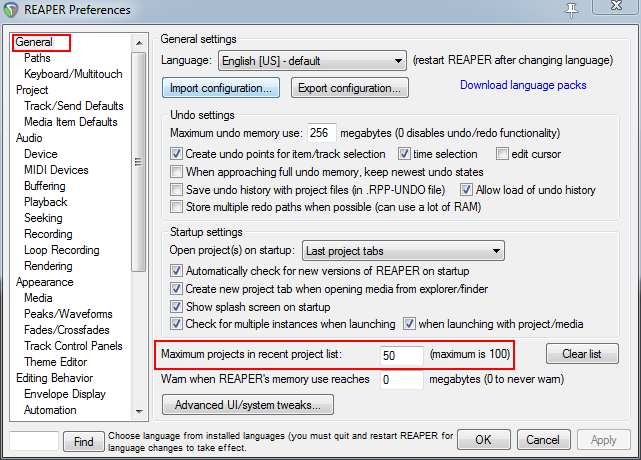Click the 'Clear list' button
This screenshot has width=641, height=460.
point(582,354)
